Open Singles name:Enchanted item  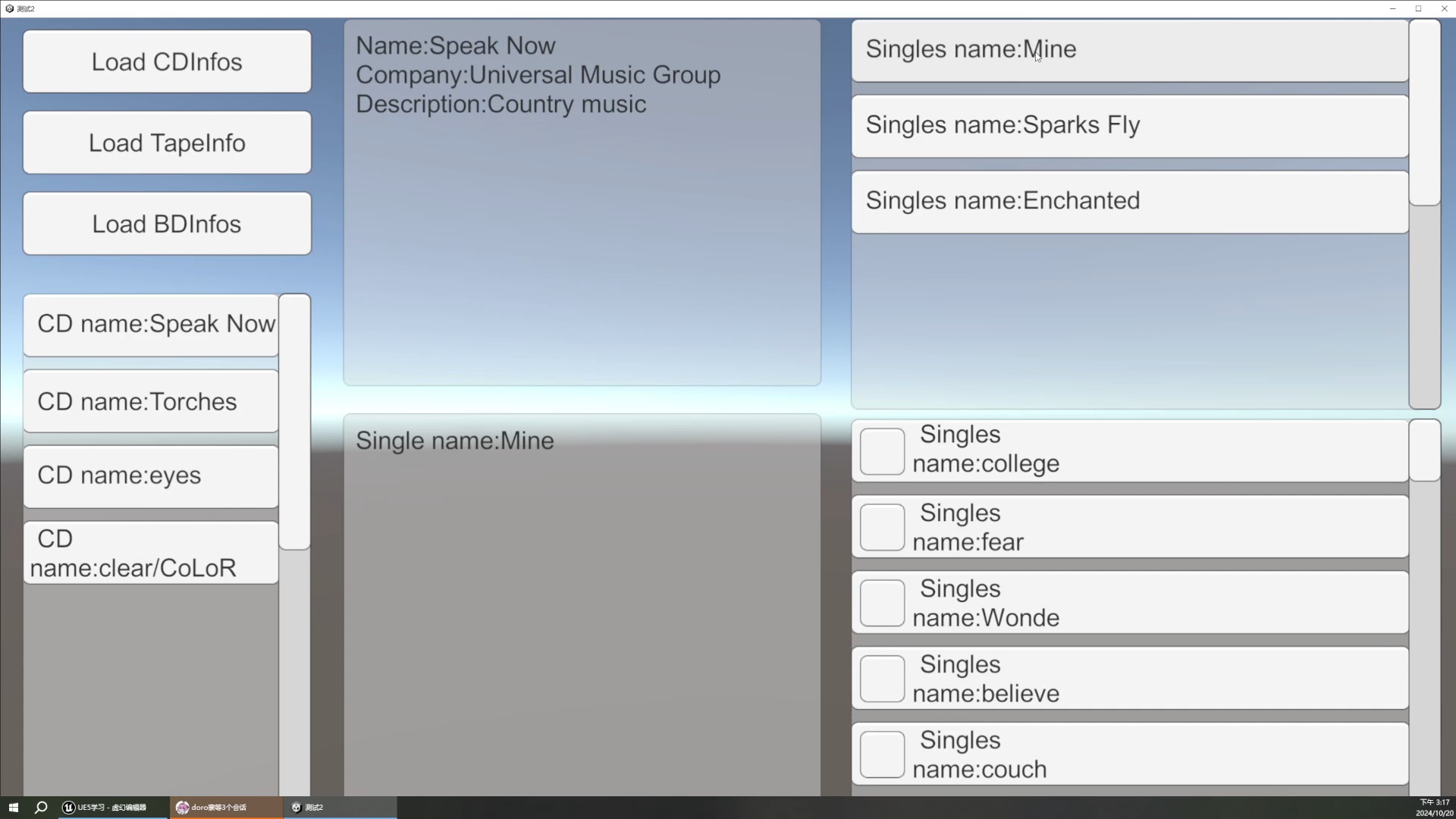[x=1130, y=202]
